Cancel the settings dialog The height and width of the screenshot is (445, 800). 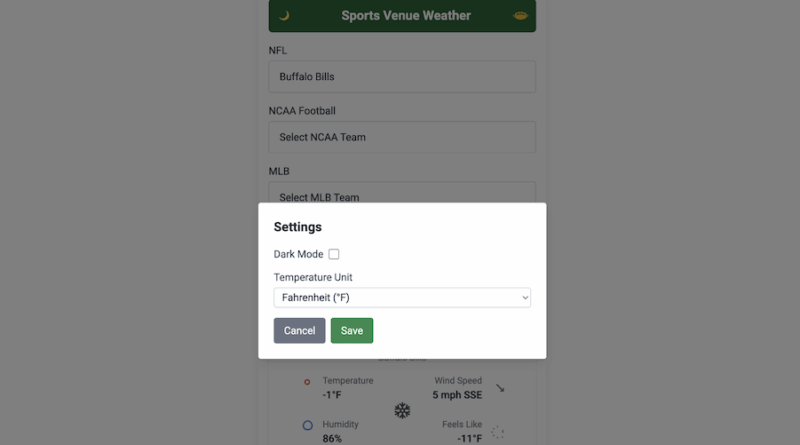coord(299,331)
